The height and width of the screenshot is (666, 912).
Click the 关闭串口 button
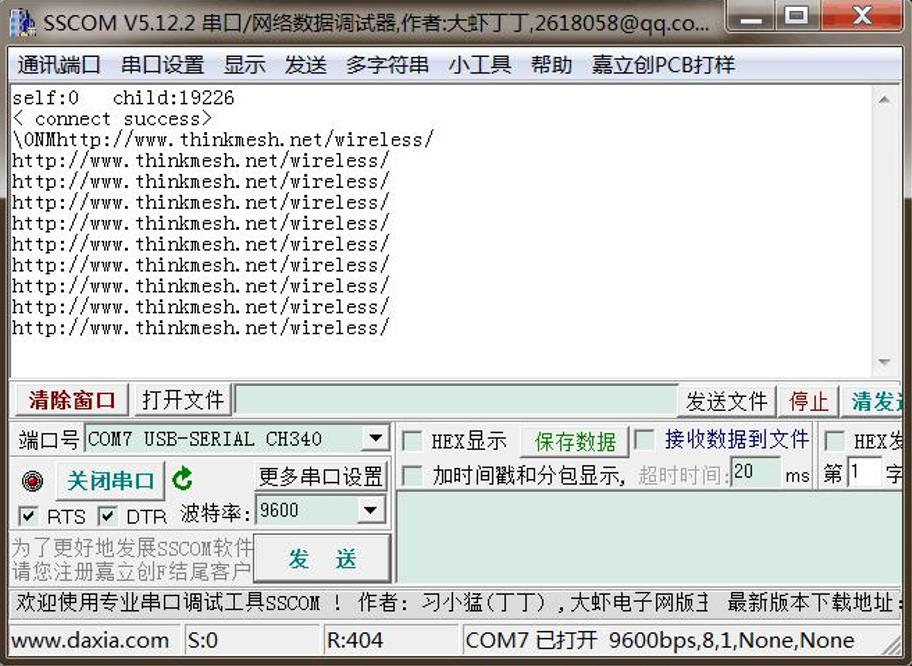click(111, 480)
